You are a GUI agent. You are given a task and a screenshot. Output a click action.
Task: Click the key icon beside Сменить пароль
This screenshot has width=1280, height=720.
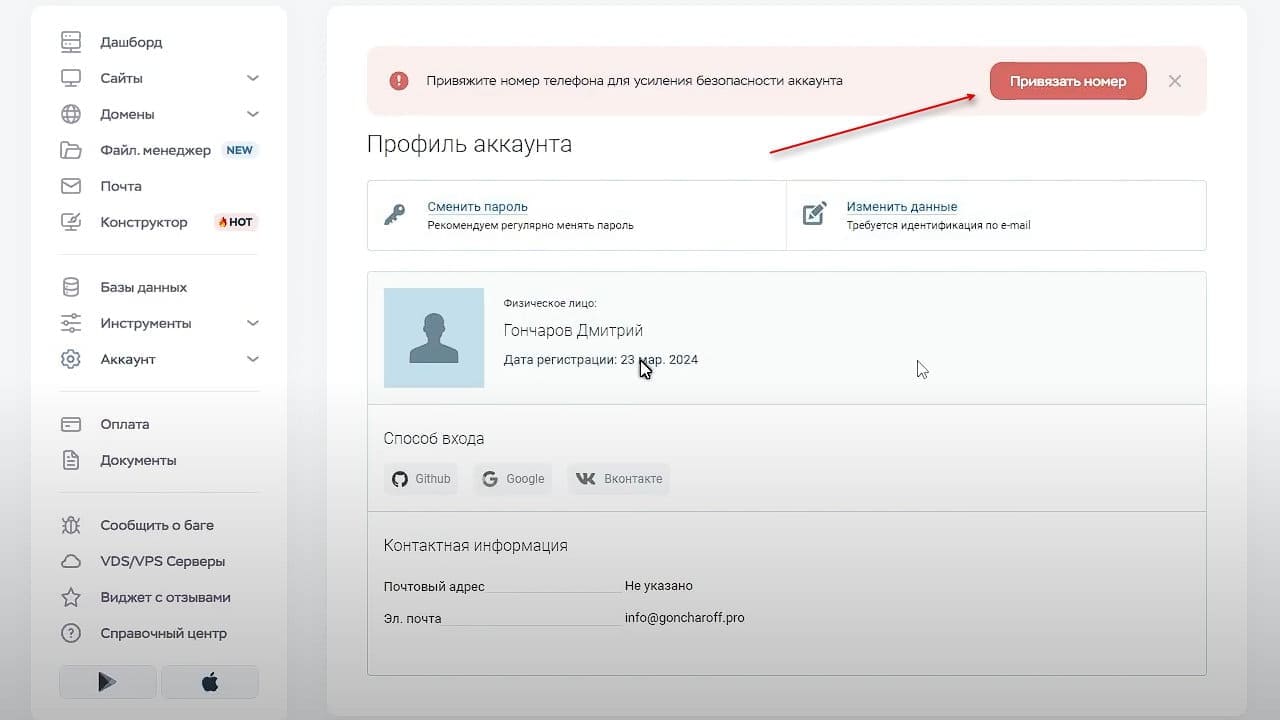tap(395, 214)
